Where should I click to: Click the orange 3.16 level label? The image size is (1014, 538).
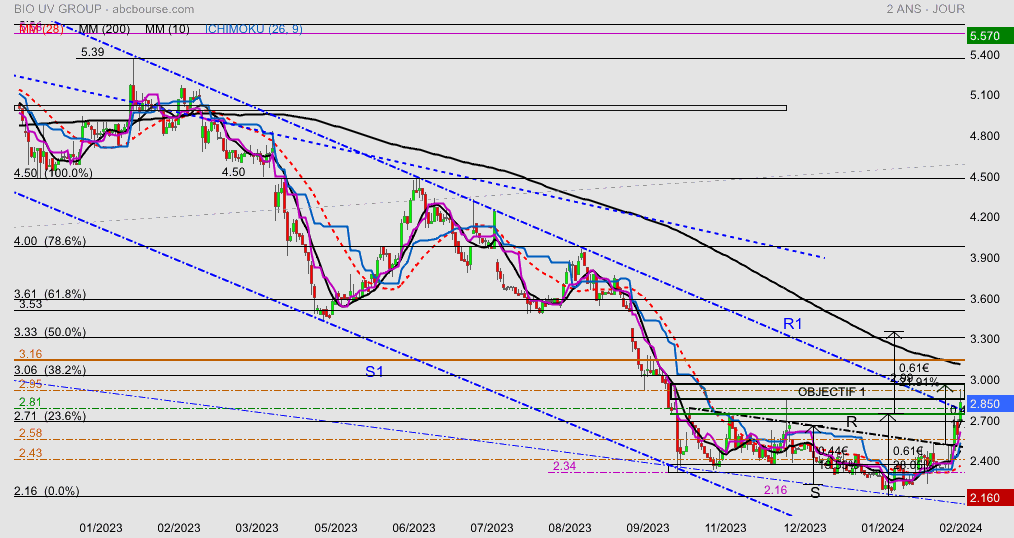click(30, 354)
